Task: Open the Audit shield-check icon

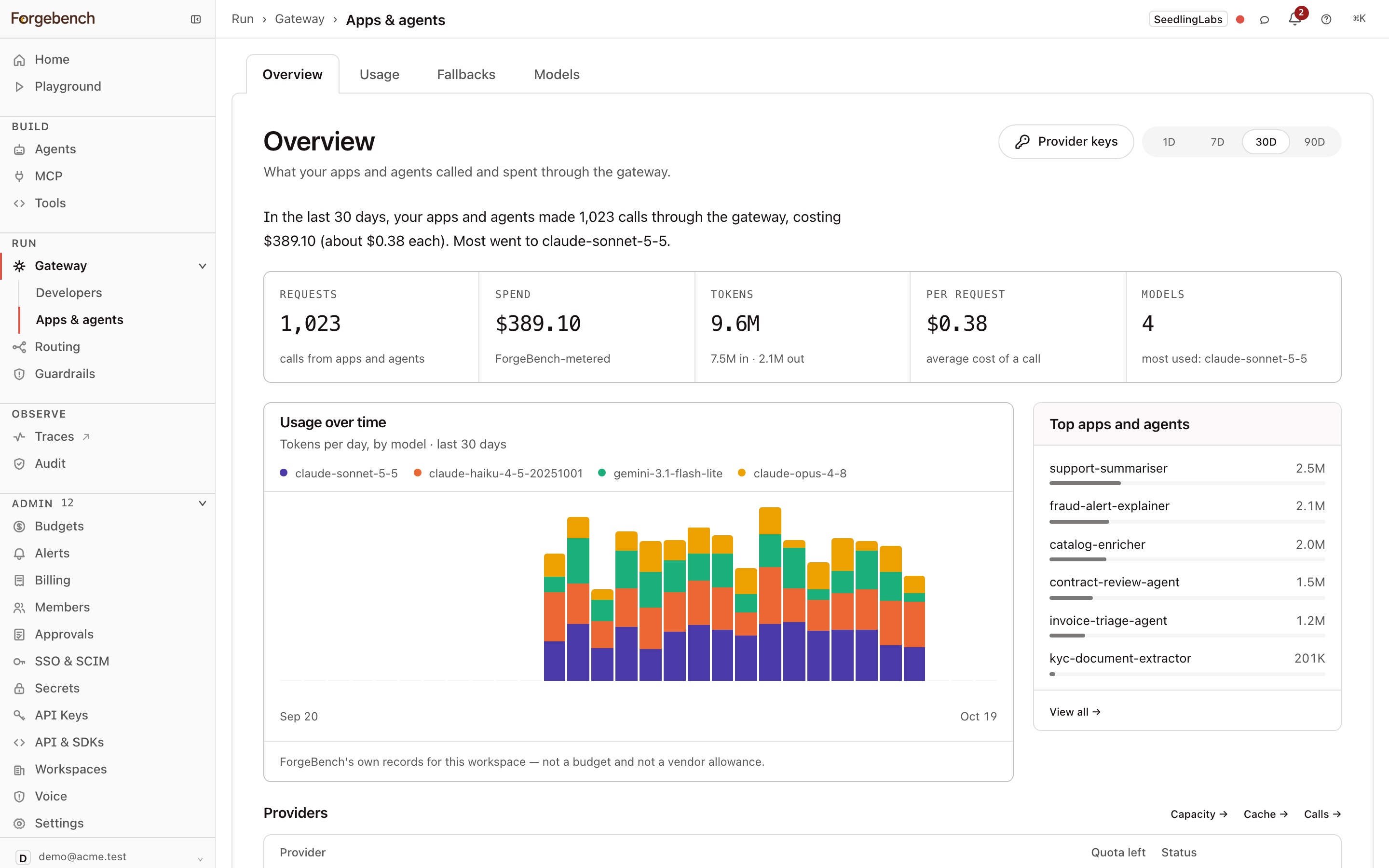Action: coord(19,464)
